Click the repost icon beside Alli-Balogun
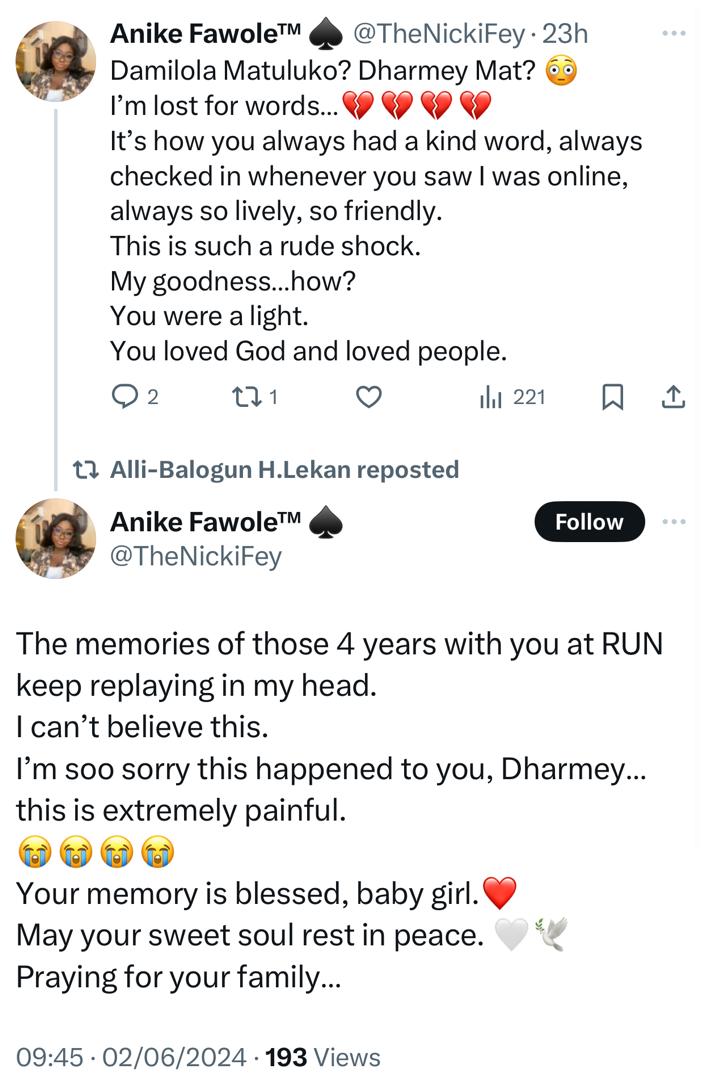Viewport: 705px width, 1080px height. tap(87, 469)
